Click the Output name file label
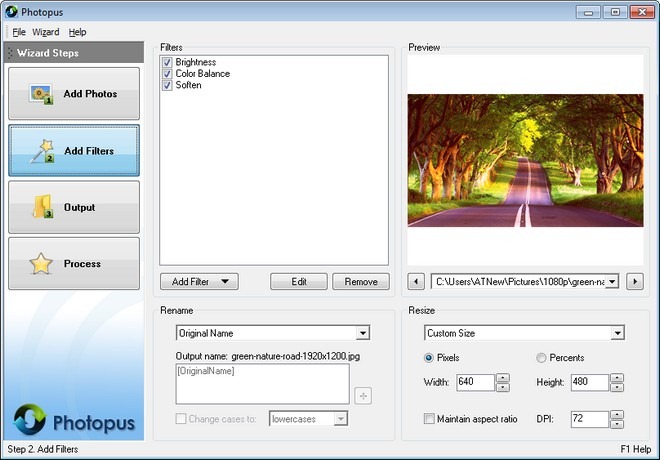660x460 pixels. click(268, 356)
